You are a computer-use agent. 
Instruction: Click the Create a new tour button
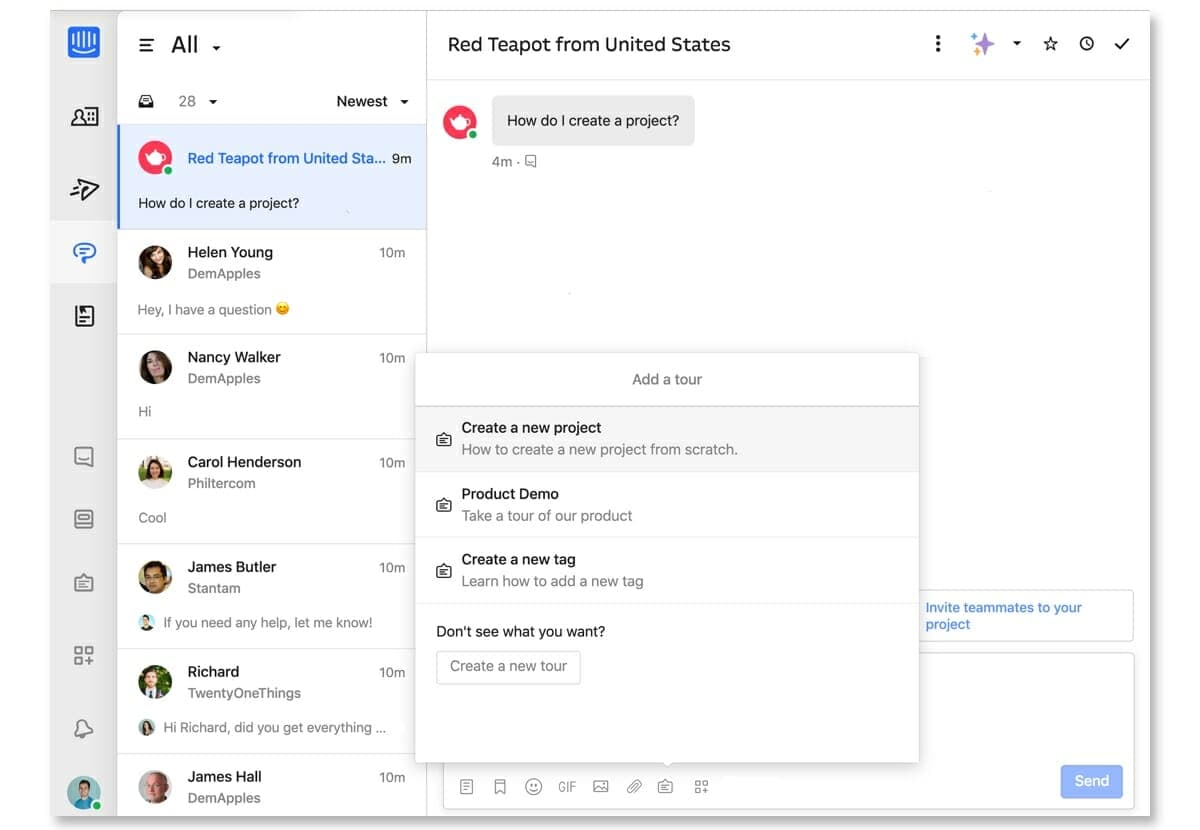click(508, 666)
